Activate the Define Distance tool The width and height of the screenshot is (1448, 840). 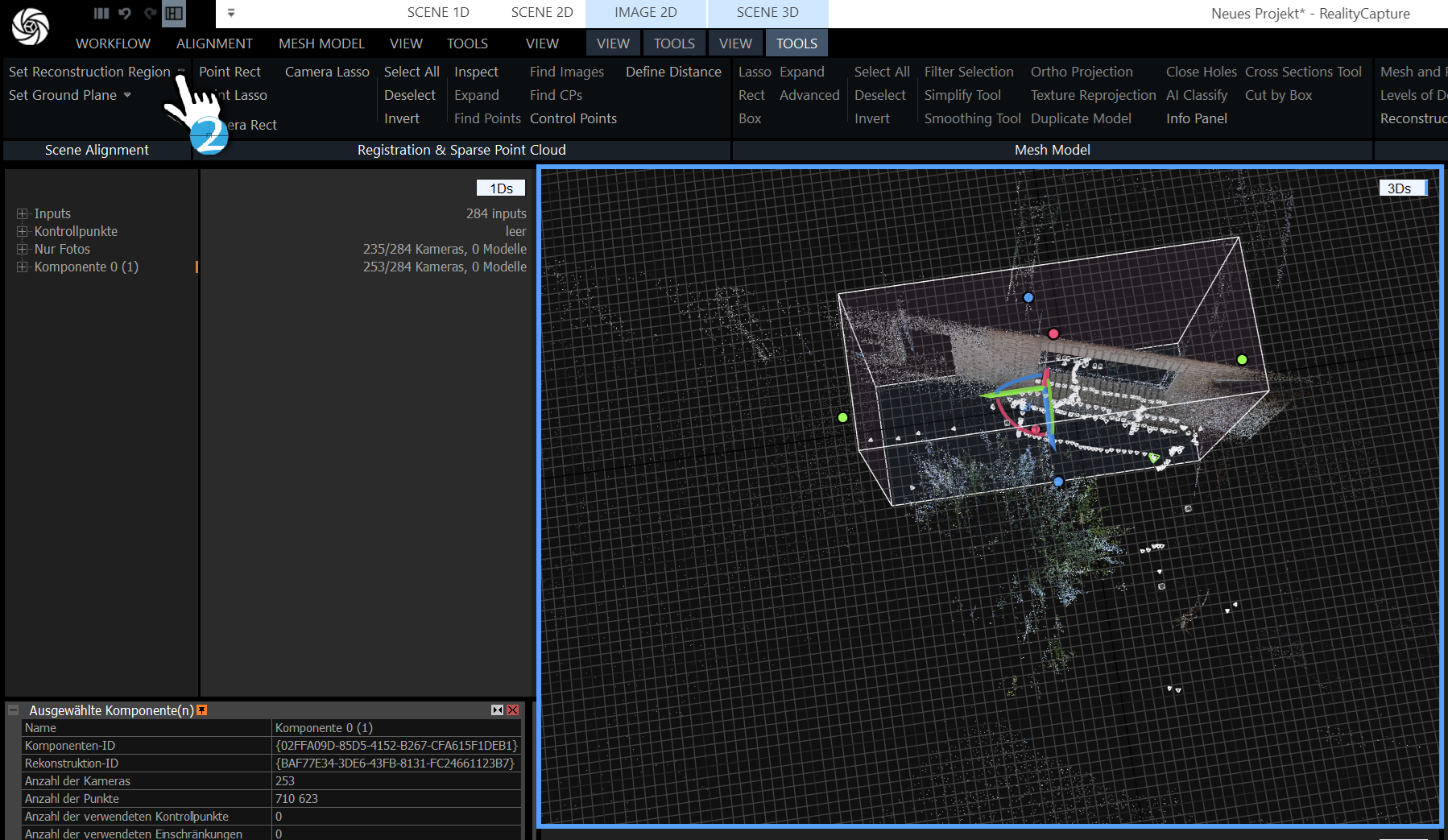[673, 72]
